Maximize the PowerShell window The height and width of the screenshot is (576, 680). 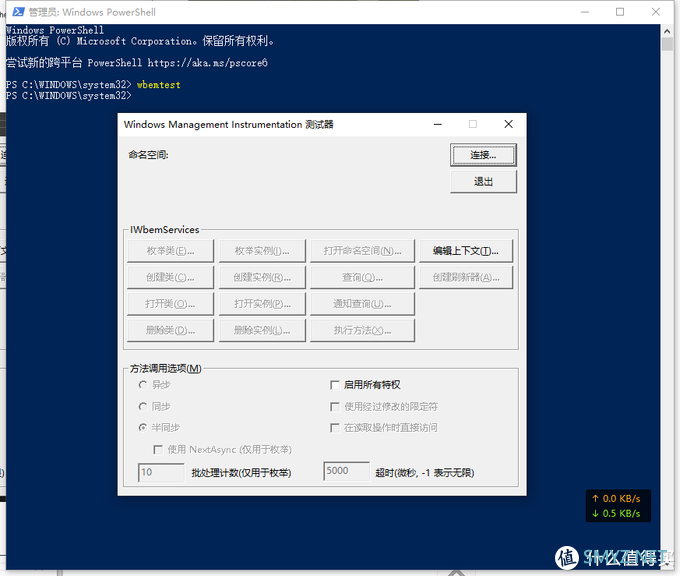click(620, 12)
